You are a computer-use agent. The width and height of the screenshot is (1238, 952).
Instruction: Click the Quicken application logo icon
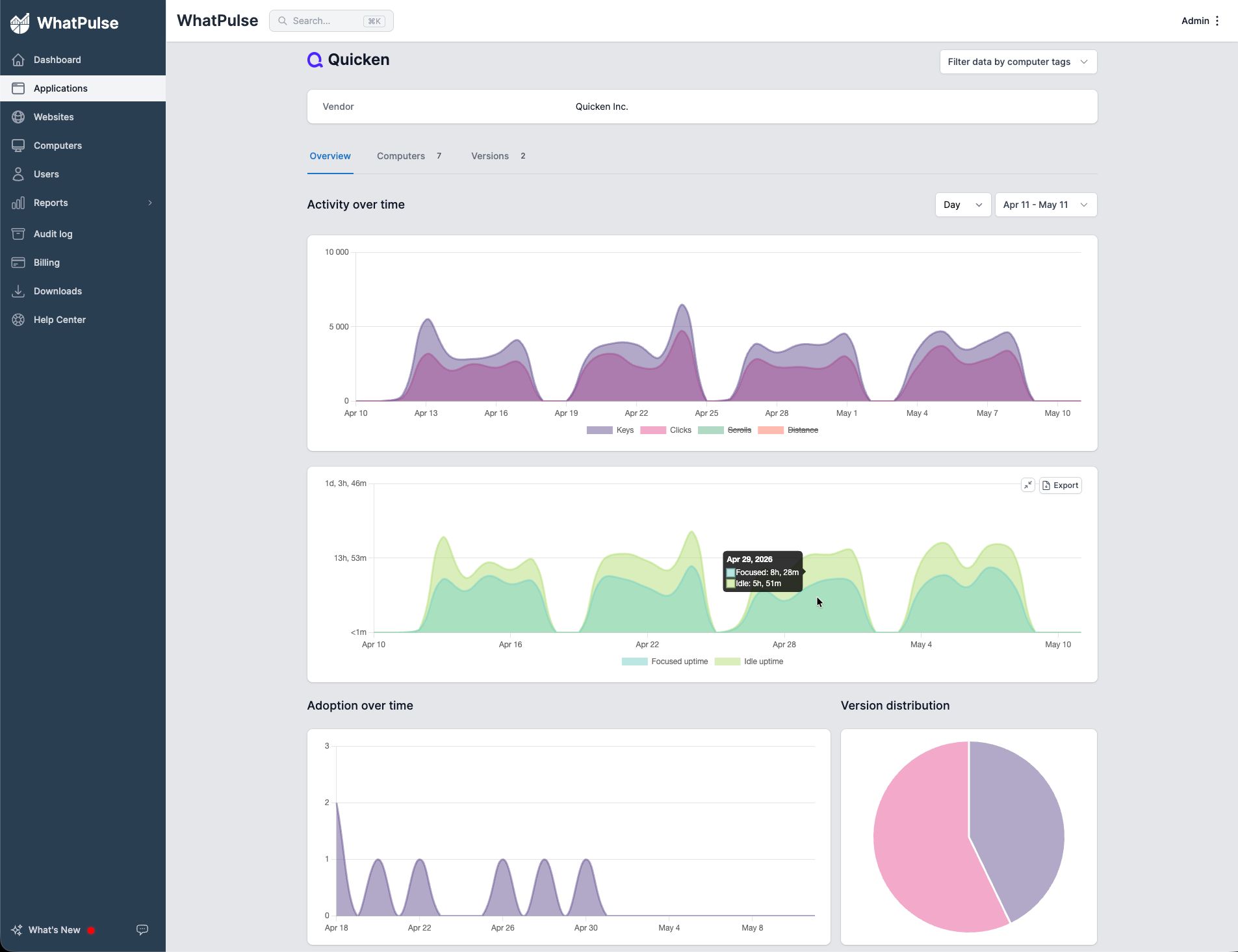point(315,60)
